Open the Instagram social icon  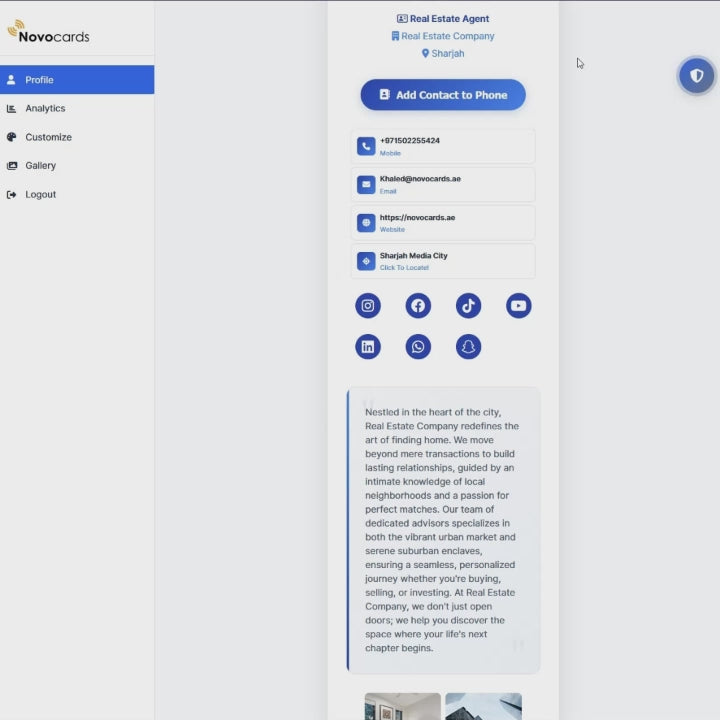point(368,306)
